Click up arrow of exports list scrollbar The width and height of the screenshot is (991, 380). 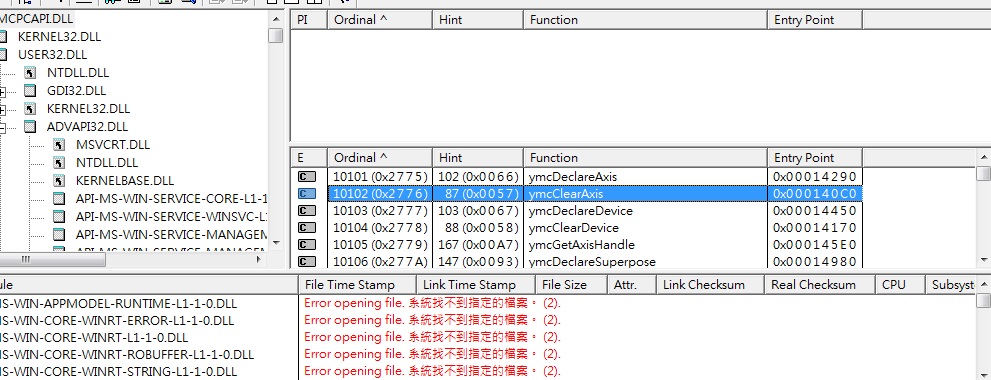click(x=984, y=156)
